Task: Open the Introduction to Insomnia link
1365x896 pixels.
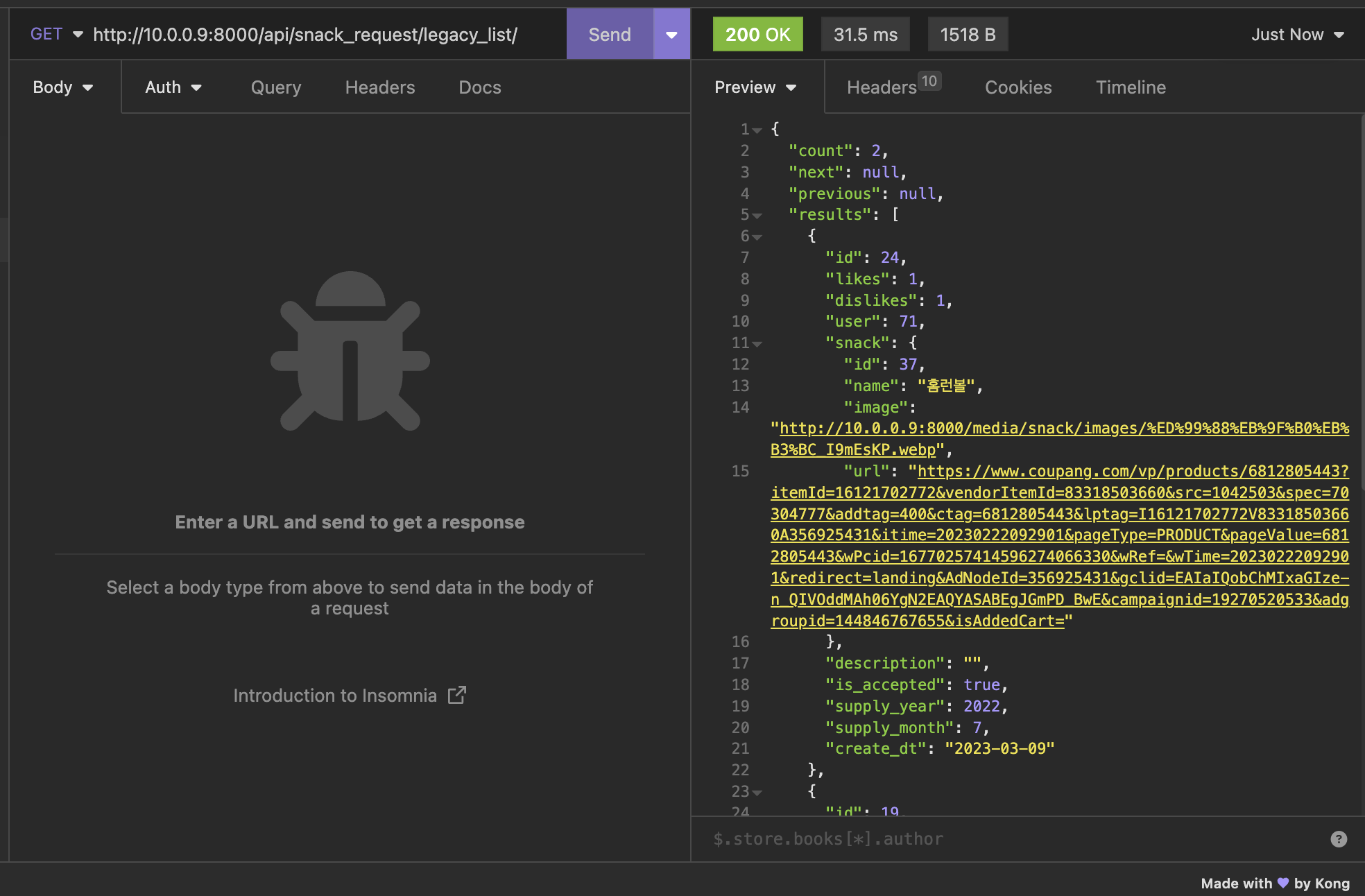Action: pyautogui.click(x=335, y=696)
